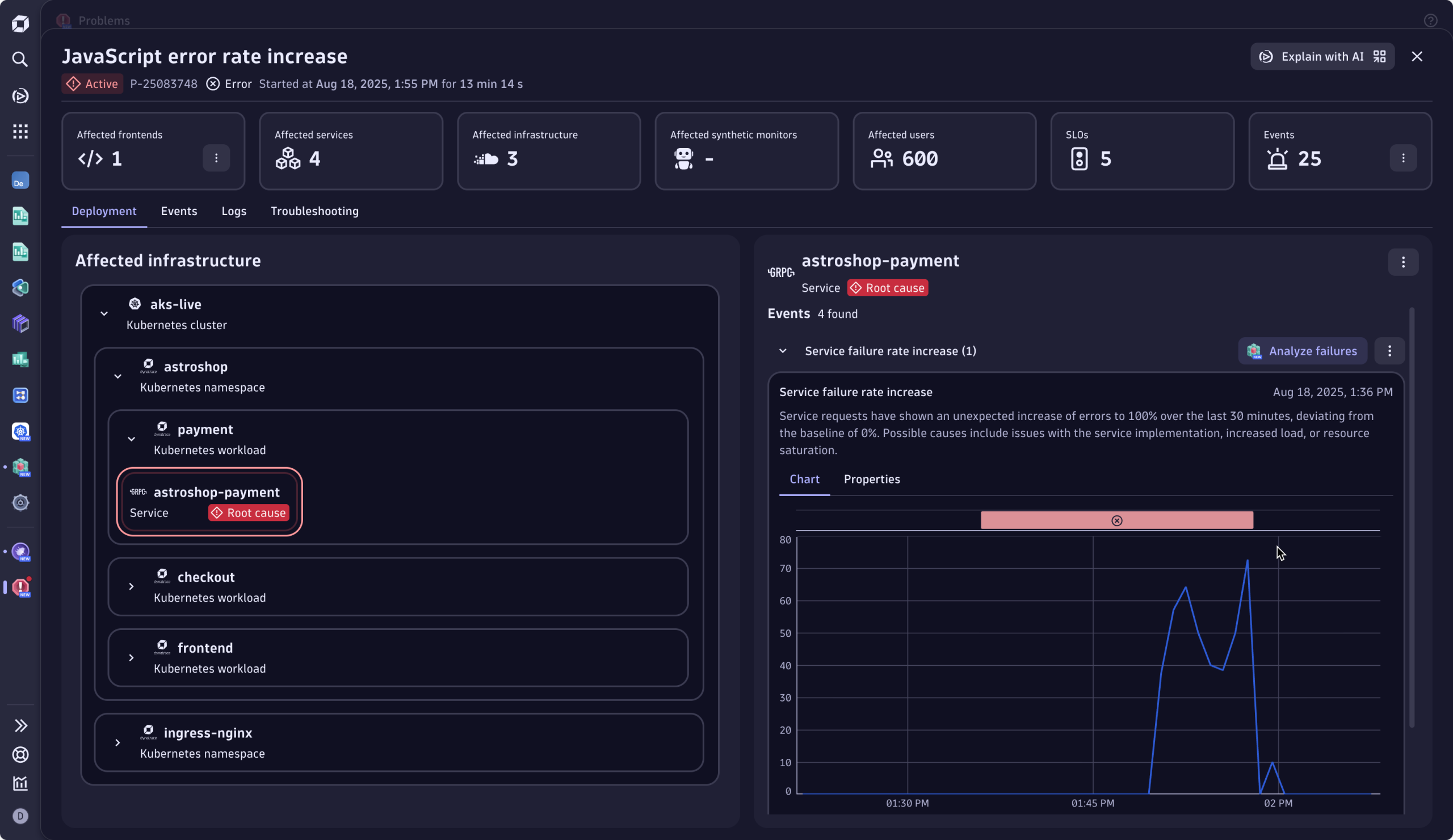The height and width of the screenshot is (840, 1453).
Task: Expand the ingress-nginx namespace
Action: [117, 742]
